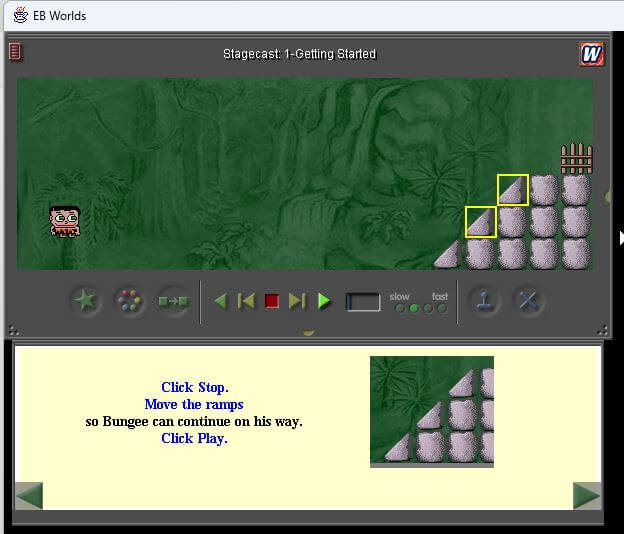Click the white arrow at window's right edge
Image resolution: width=624 pixels, height=534 pixels.
pos(621,238)
